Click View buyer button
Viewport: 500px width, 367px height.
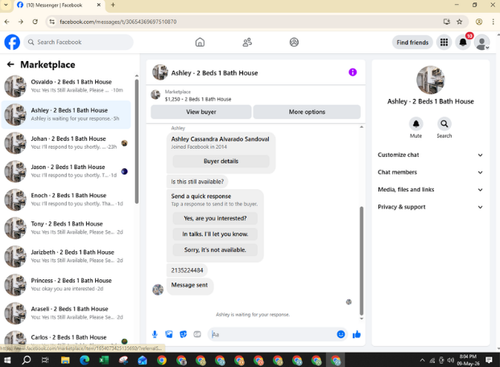click(201, 112)
